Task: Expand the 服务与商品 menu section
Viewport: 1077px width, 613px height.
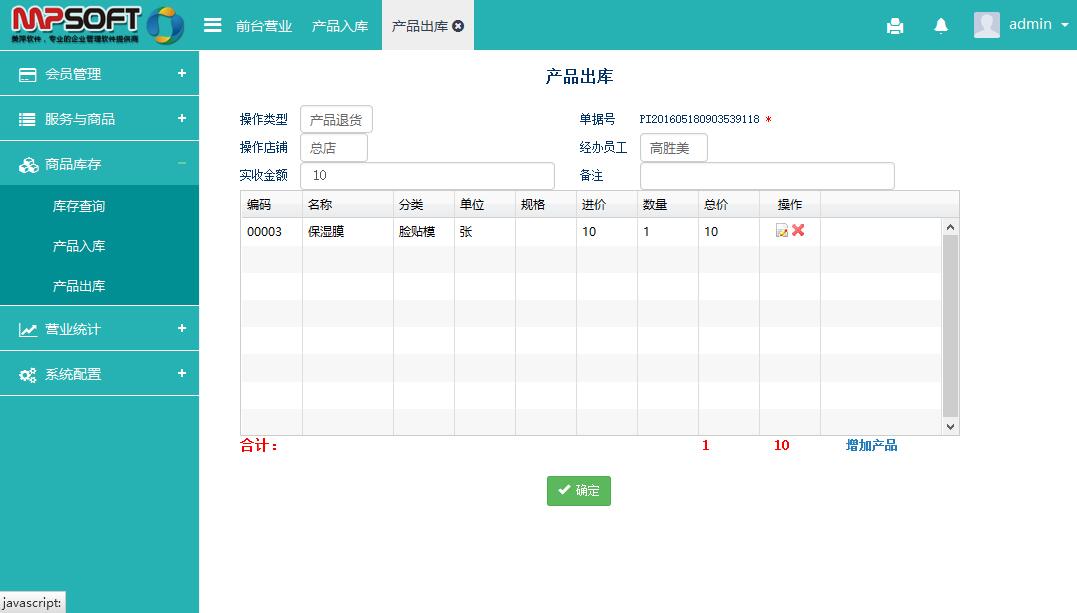Action: [99, 119]
